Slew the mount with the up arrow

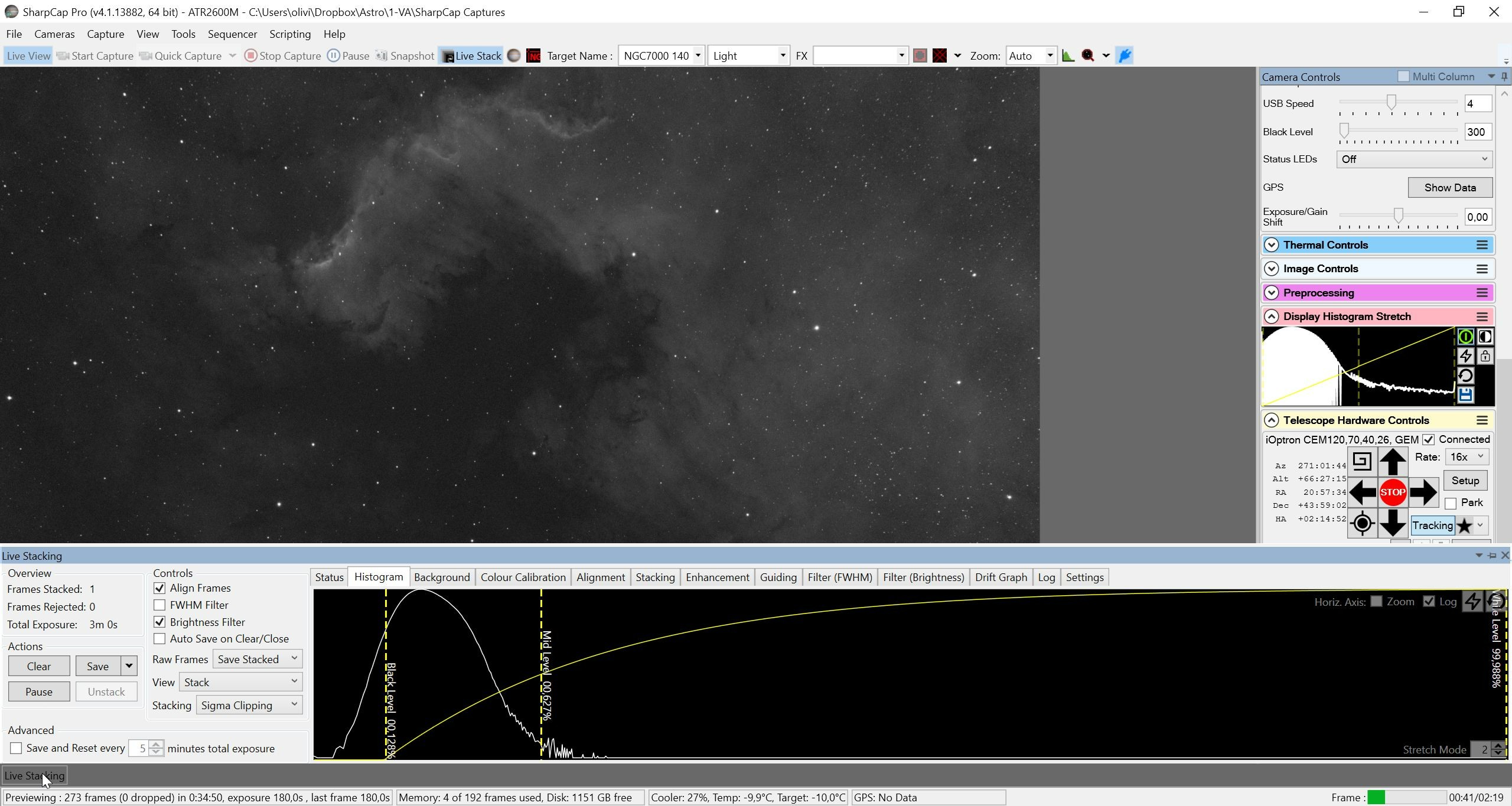[1392, 461]
